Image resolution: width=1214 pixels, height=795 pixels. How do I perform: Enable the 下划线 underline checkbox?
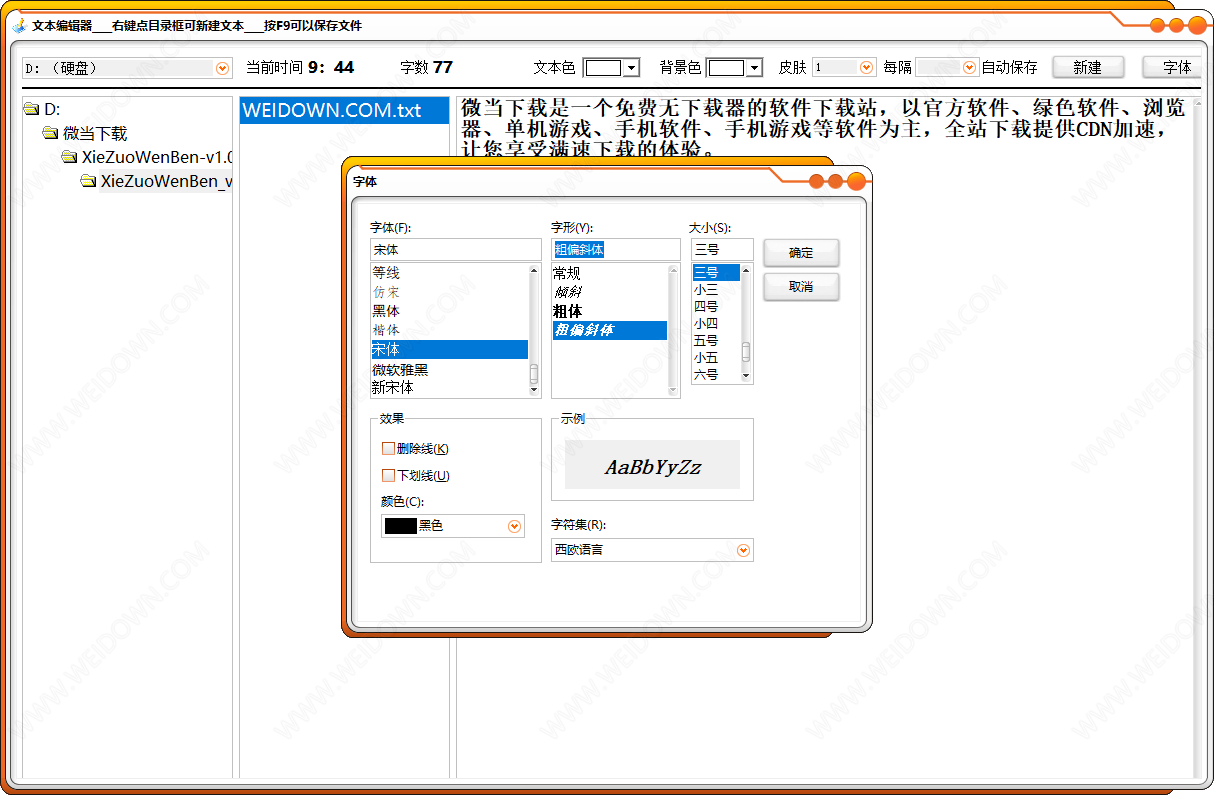click(388, 476)
